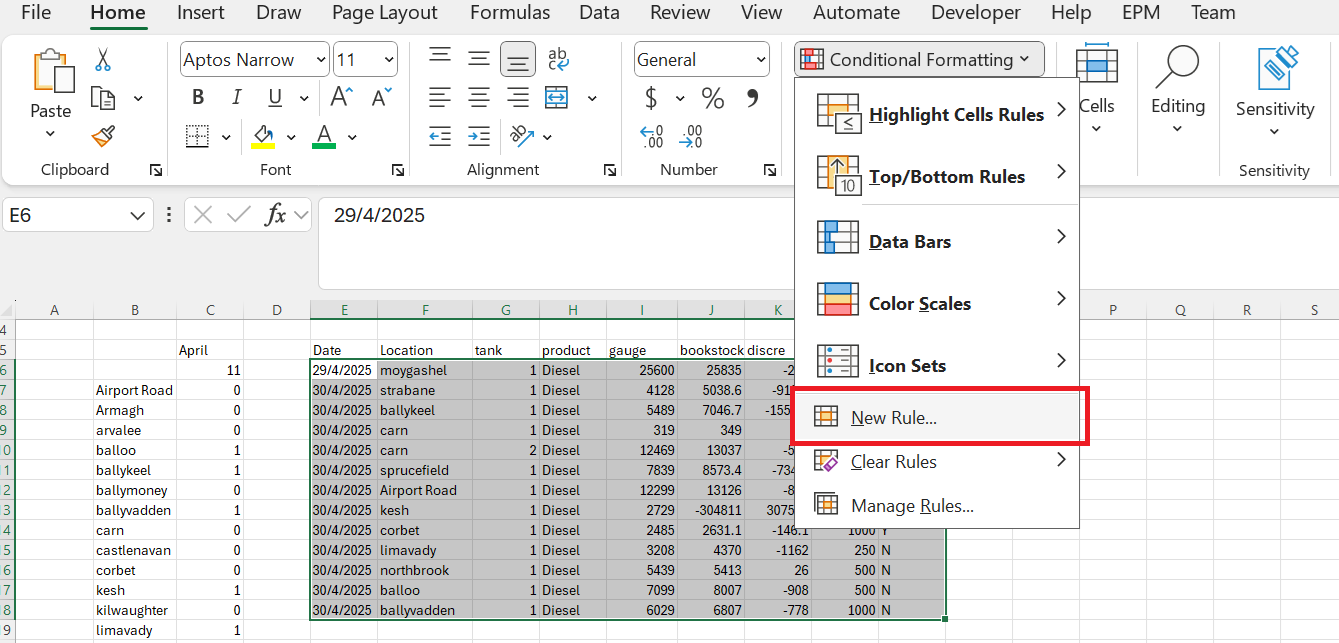Expand the Color Scales submenu
Viewport: 1339px width, 643px height.
click(919, 302)
